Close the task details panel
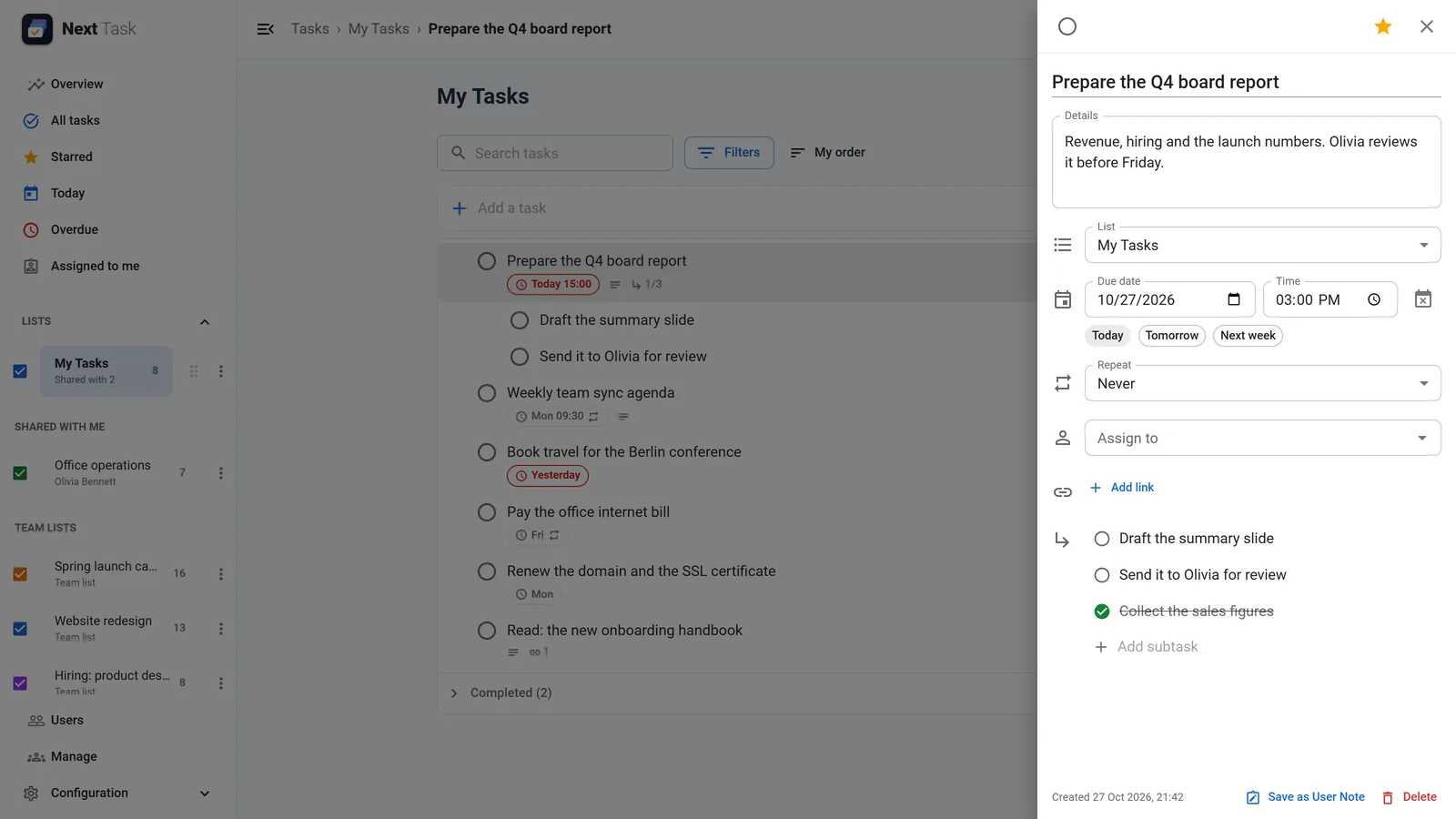The width and height of the screenshot is (1456, 819). pyautogui.click(x=1427, y=26)
